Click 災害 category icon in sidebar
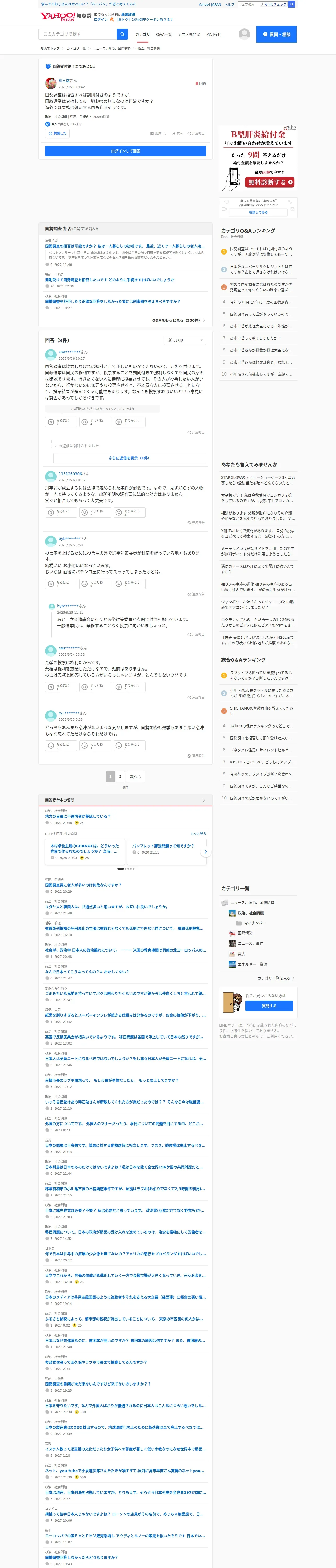The height and width of the screenshot is (1568, 336). [x=232, y=954]
